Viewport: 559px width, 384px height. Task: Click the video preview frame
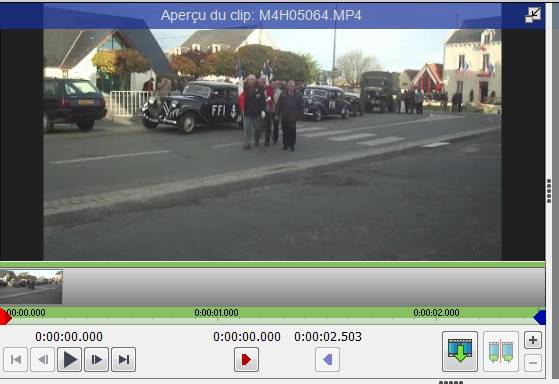click(x=272, y=144)
